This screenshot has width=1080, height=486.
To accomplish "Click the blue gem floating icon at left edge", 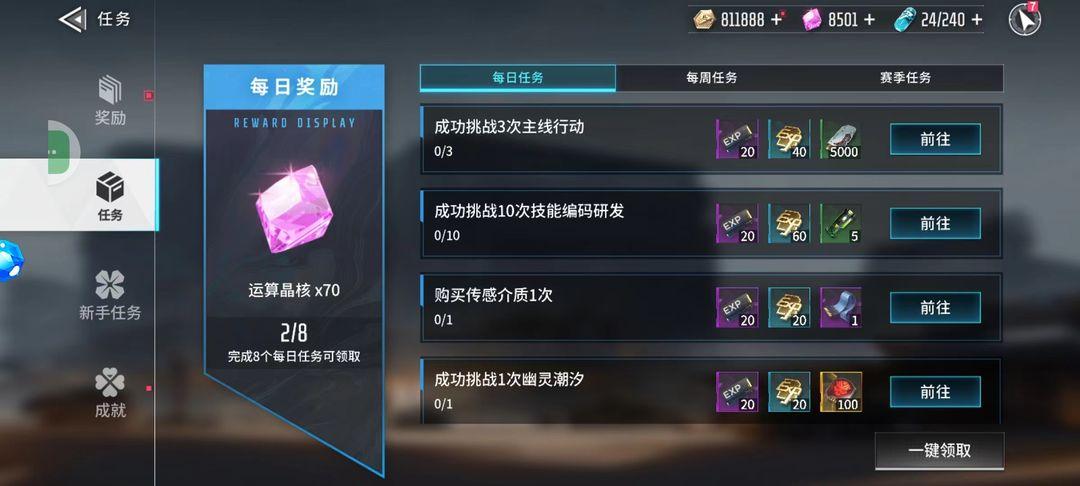I will tap(10, 260).
